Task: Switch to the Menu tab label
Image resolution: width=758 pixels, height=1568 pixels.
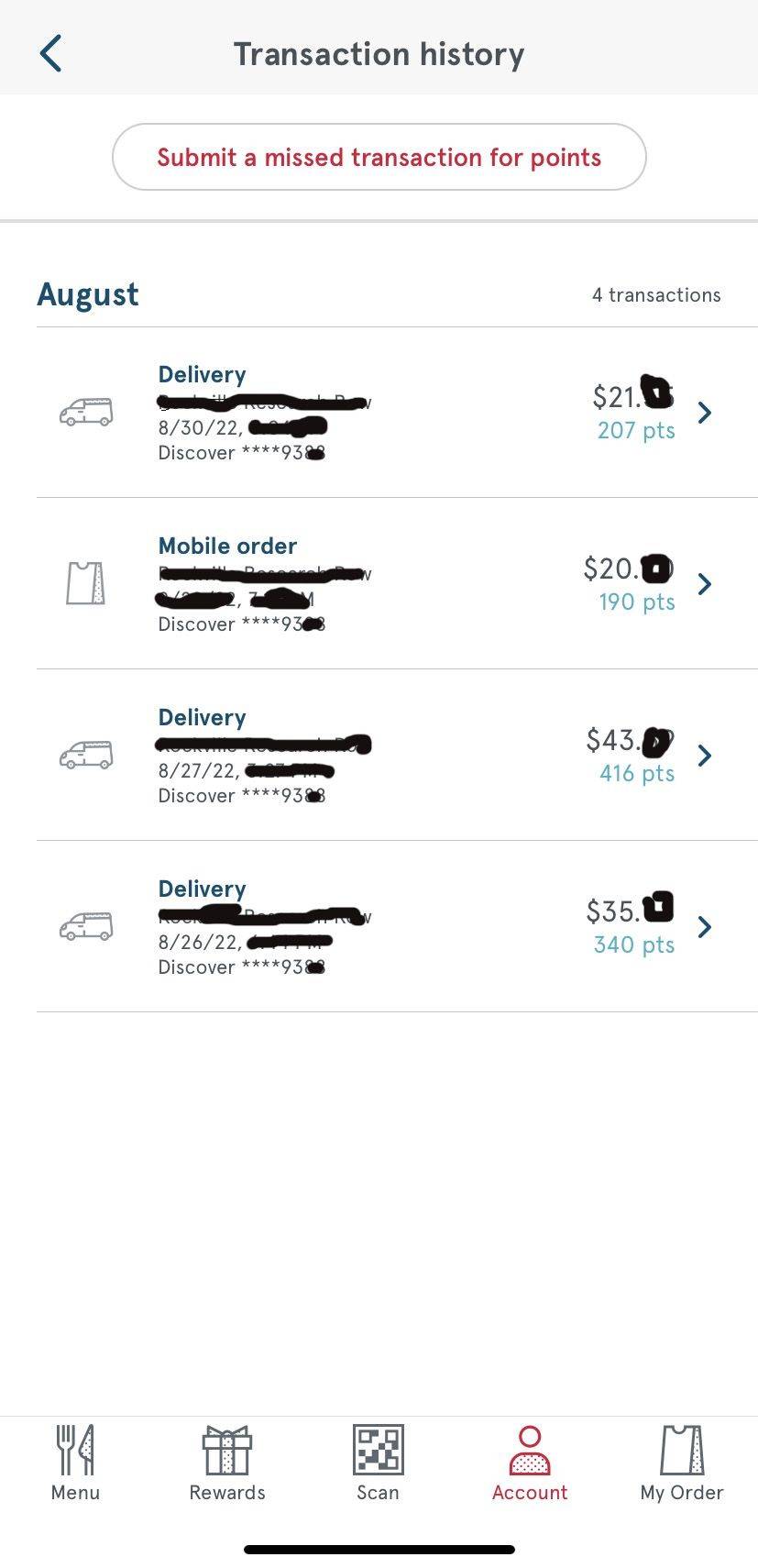Action: coord(75,1492)
